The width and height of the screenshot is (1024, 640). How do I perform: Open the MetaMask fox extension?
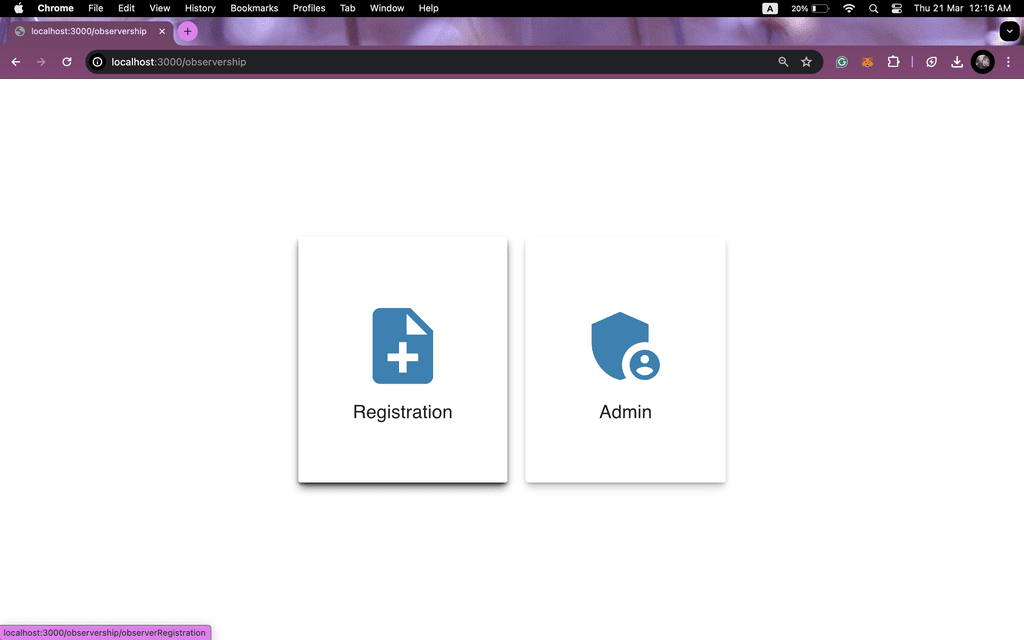click(x=868, y=62)
